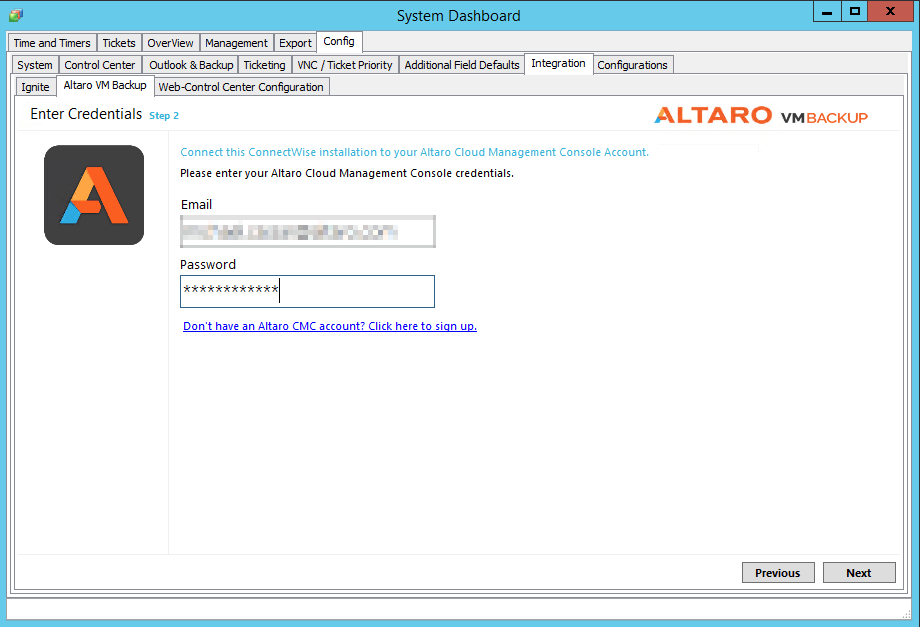Open the OverView tab
The image size is (920, 627).
[x=170, y=43]
